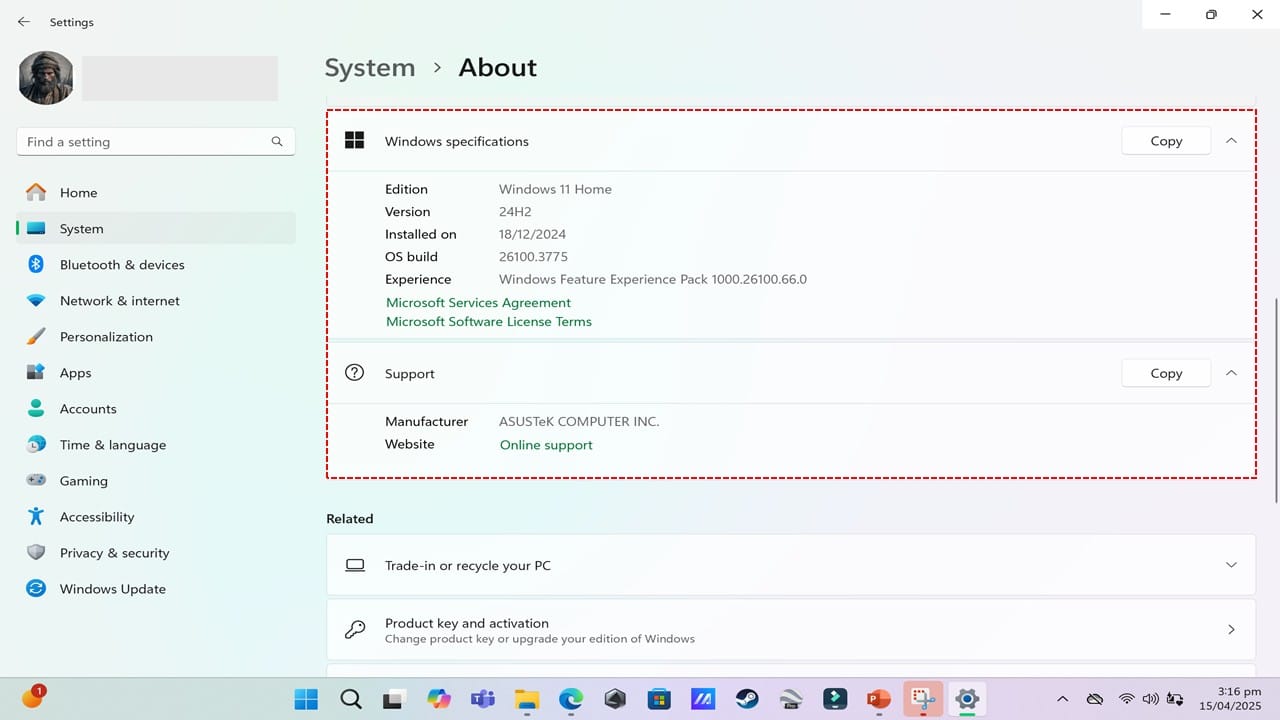
Task: Click the question mark Support icon
Action: point(354,372)
